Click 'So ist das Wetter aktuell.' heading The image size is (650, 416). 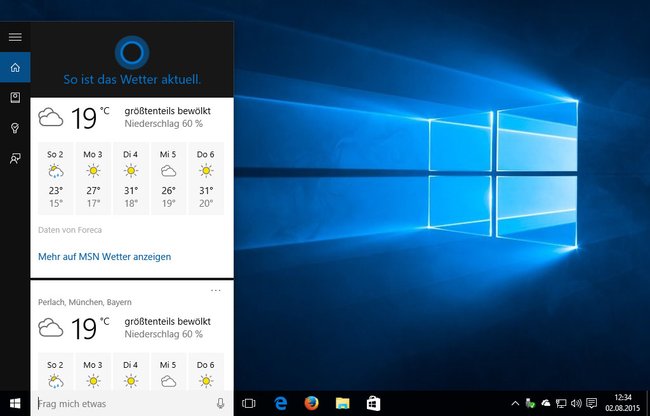pyautogui.click(x=132, y=79)
